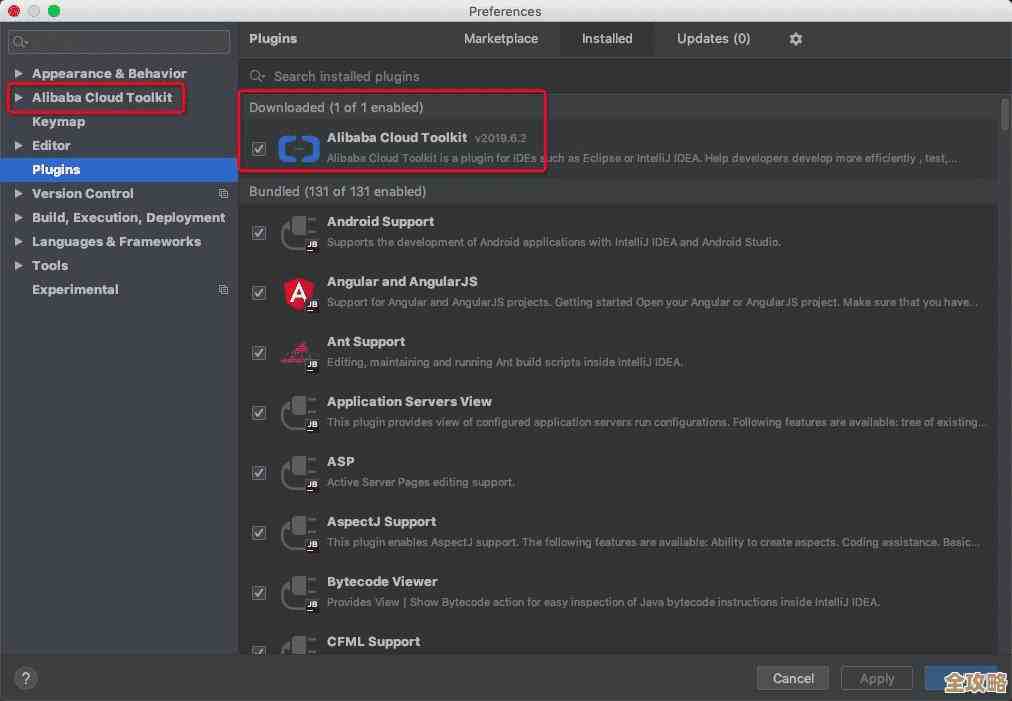Click the Android Support plugin icon

coord(298,232)
